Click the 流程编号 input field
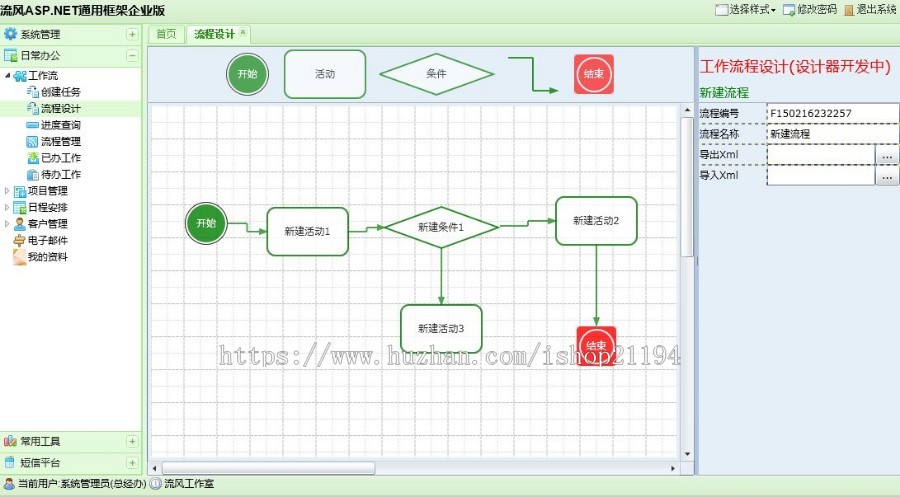 [833, 113]
